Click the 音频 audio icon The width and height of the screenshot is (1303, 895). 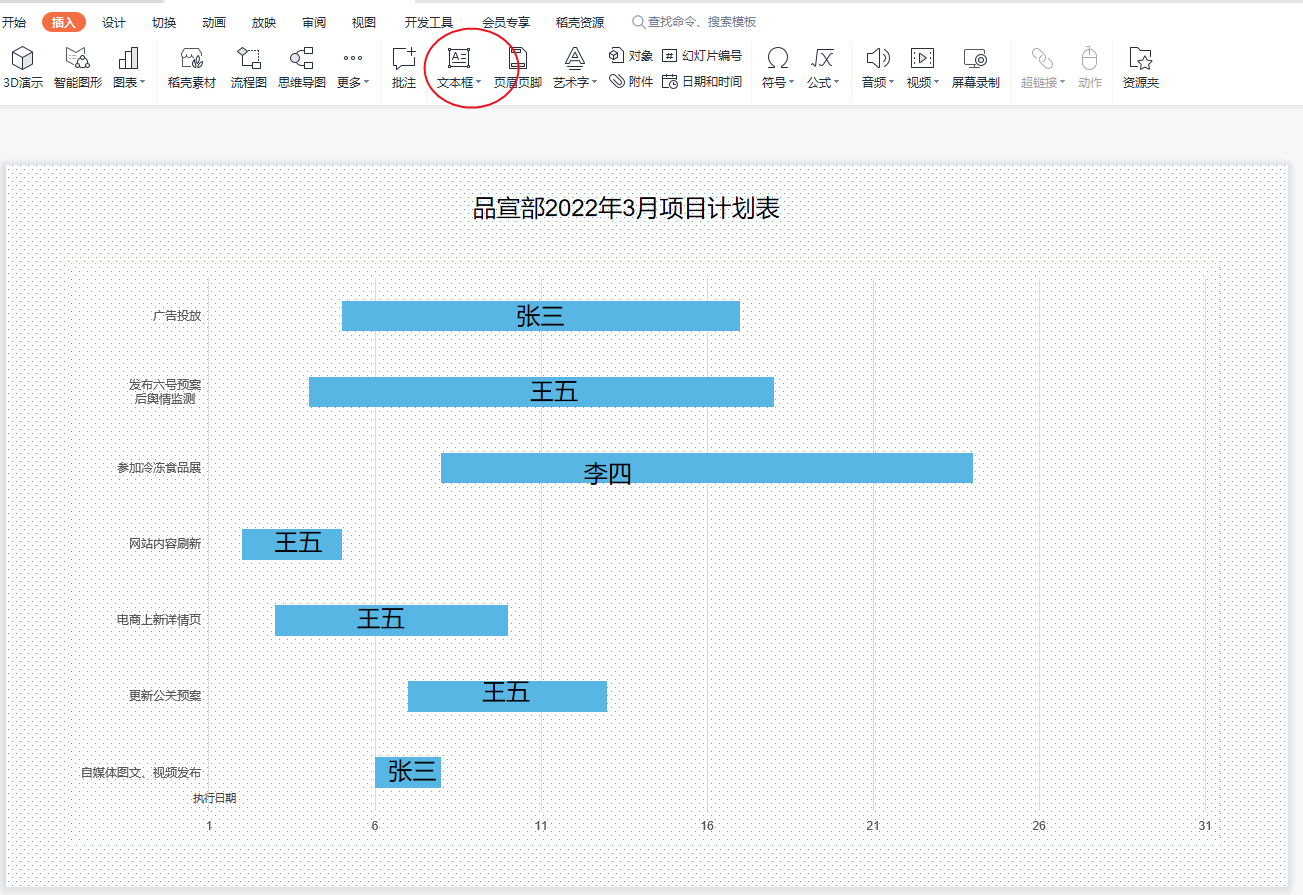877,59
